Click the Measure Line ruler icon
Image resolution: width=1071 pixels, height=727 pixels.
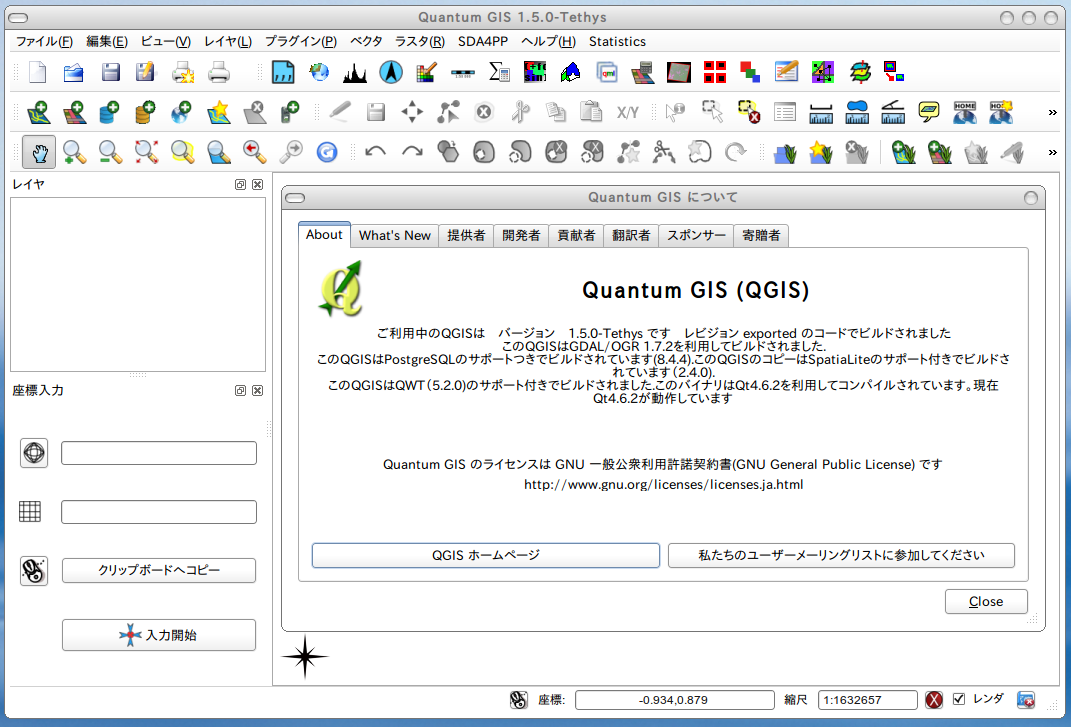coord(820,112)
